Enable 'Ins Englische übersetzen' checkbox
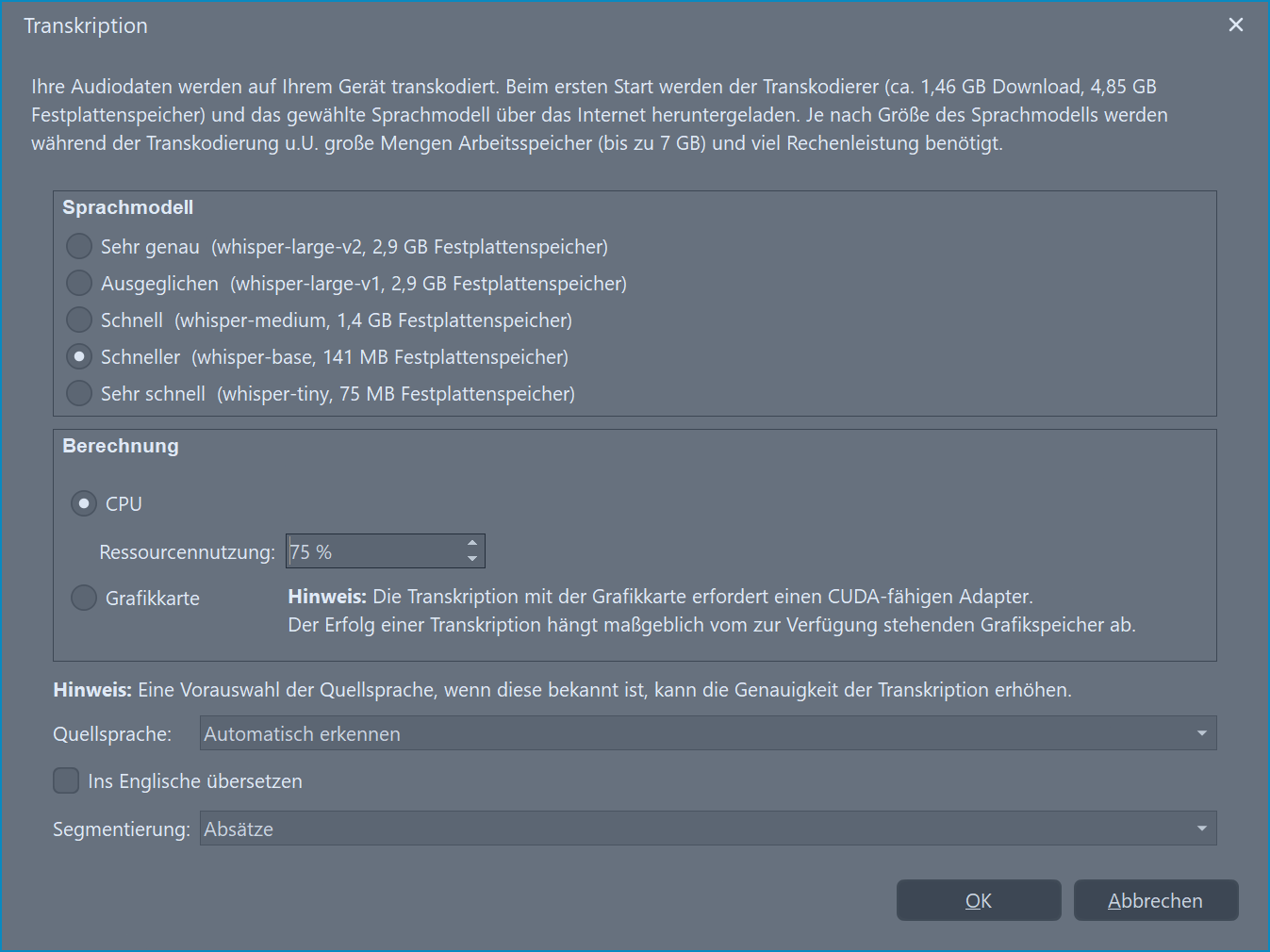The height and width of the screenshot is (952, 1270). click(x=66, y=781)
